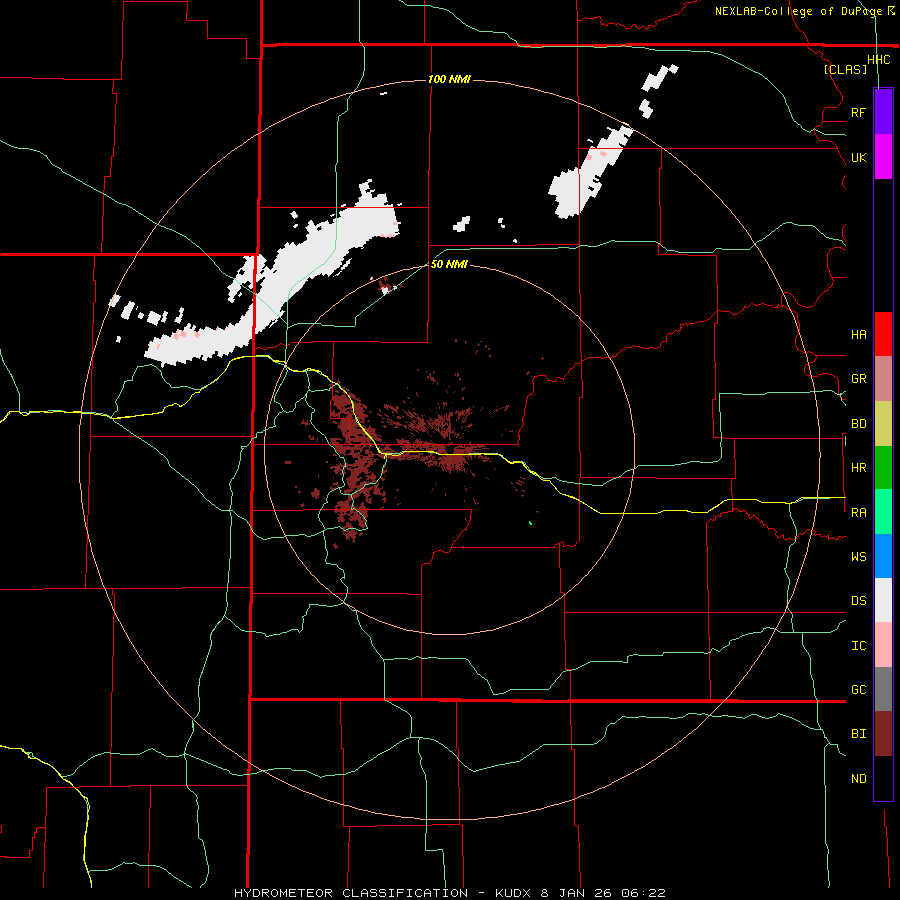Click the HA red legend swatch
Screen dimensions: 900x900
point(883,334)
